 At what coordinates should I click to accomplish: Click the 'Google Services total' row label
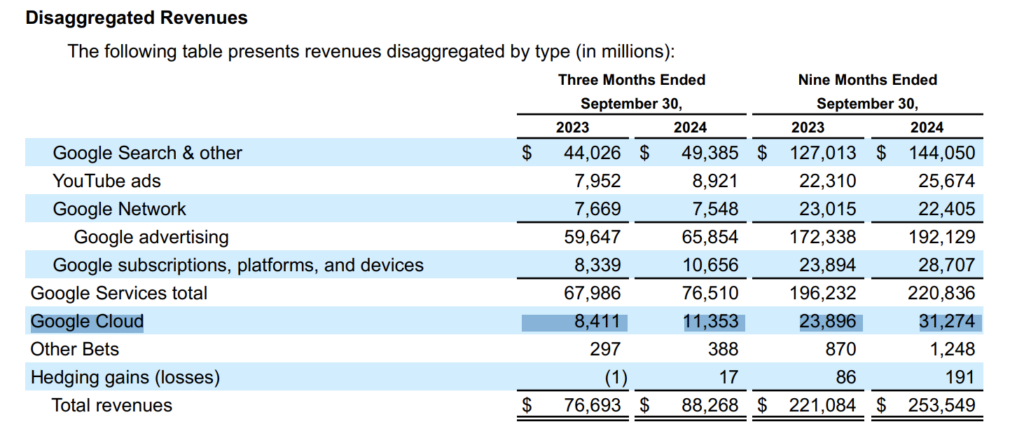(x=119, y=293)
